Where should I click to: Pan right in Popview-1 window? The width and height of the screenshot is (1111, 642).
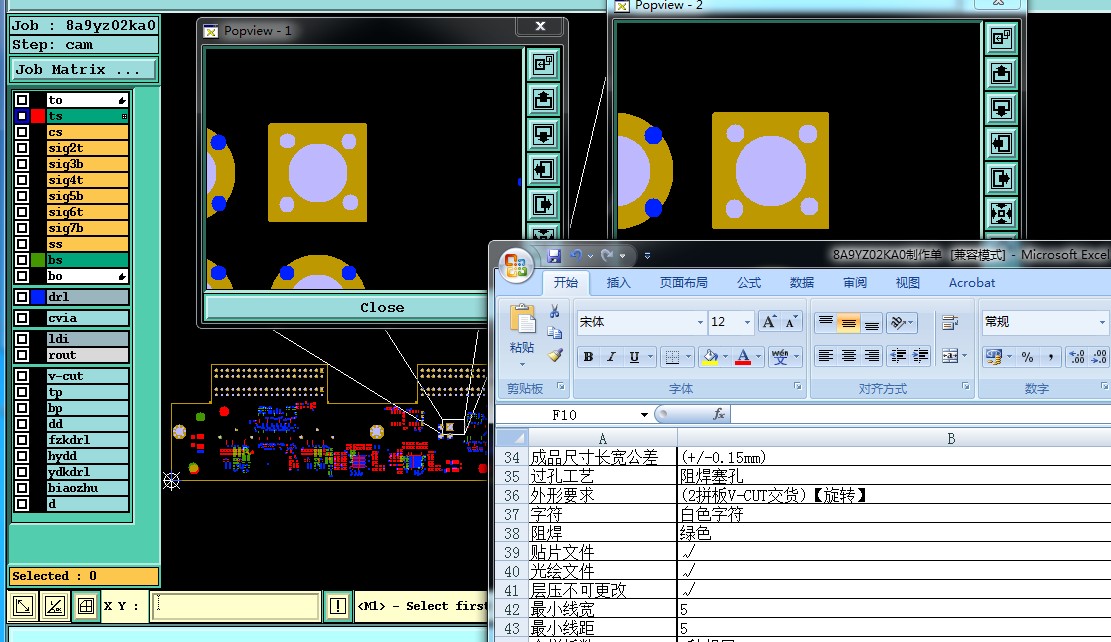point(543,205)
